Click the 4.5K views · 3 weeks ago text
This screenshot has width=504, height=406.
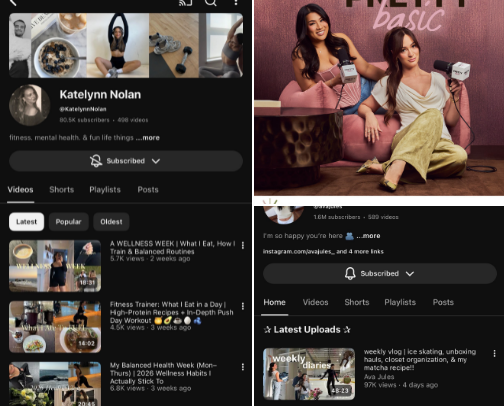[x=150, y=328]
